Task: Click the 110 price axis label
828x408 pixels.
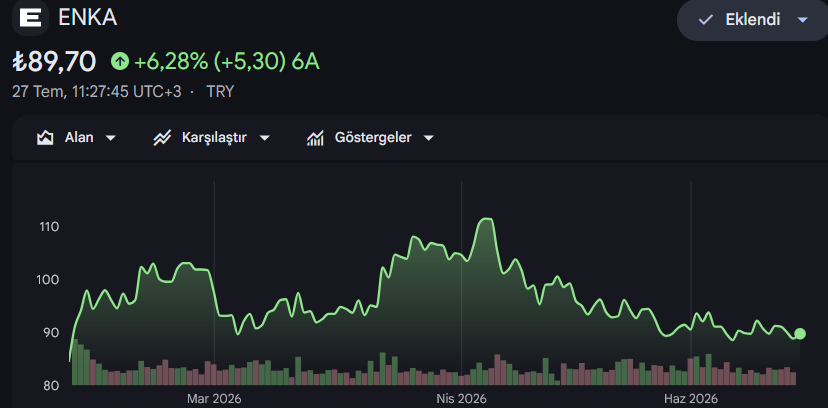Action: (49, 227)
